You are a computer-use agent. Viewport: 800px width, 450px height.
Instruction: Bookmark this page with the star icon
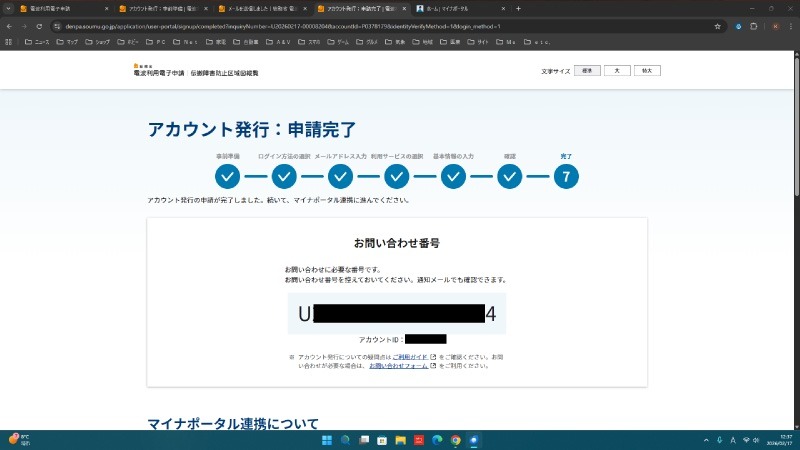717,26
